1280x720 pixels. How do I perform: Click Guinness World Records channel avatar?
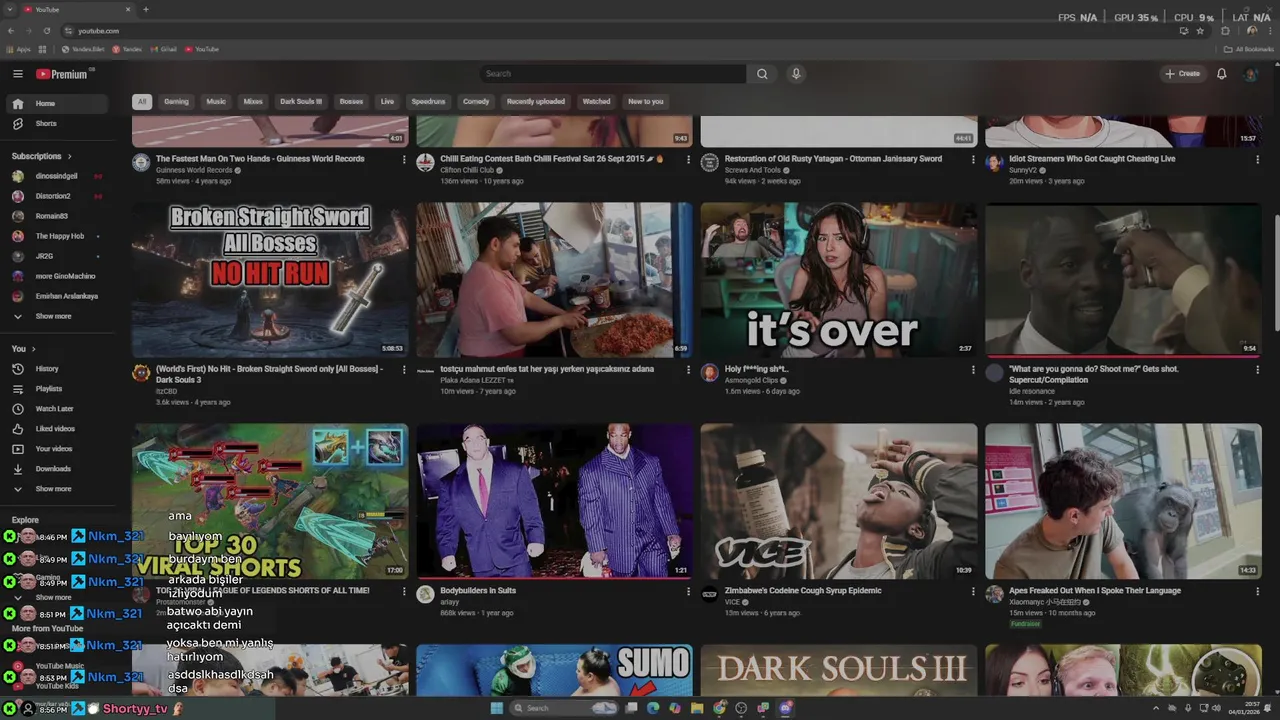(x=141, y=162)
